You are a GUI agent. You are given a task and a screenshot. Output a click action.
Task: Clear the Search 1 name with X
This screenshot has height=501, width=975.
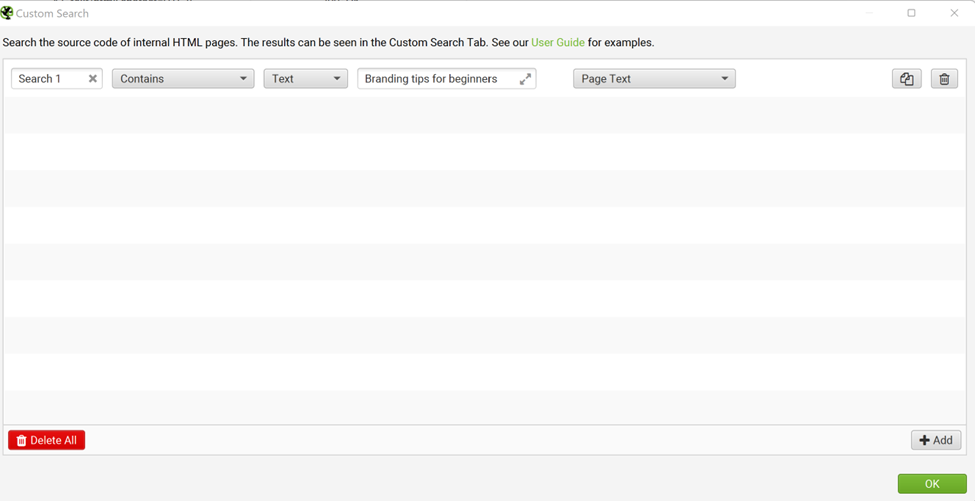tap(93, 79)
